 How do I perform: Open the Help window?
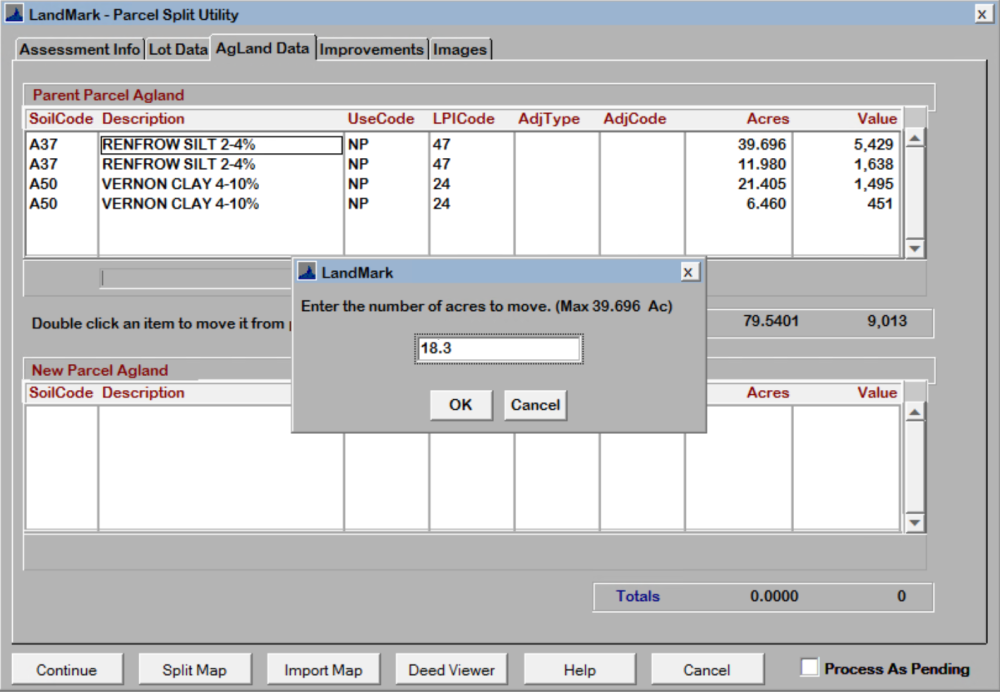click(580, 668)
